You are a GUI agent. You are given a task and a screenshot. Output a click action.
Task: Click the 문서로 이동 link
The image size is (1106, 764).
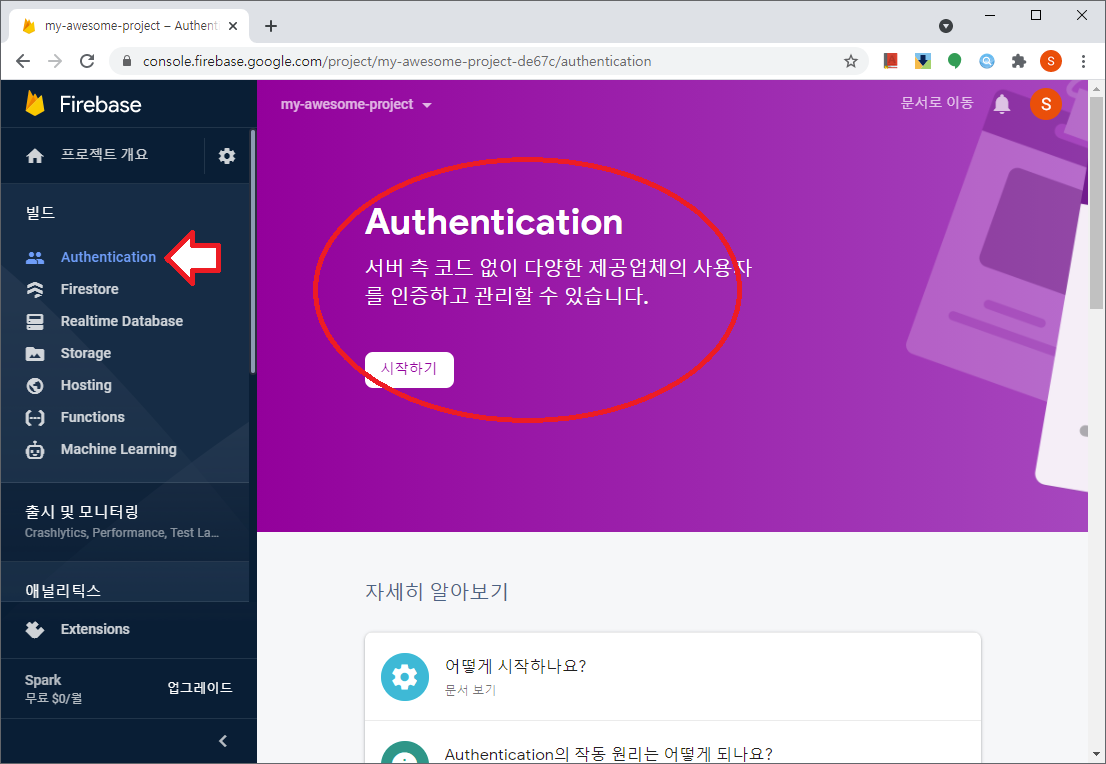coord(937,103)
